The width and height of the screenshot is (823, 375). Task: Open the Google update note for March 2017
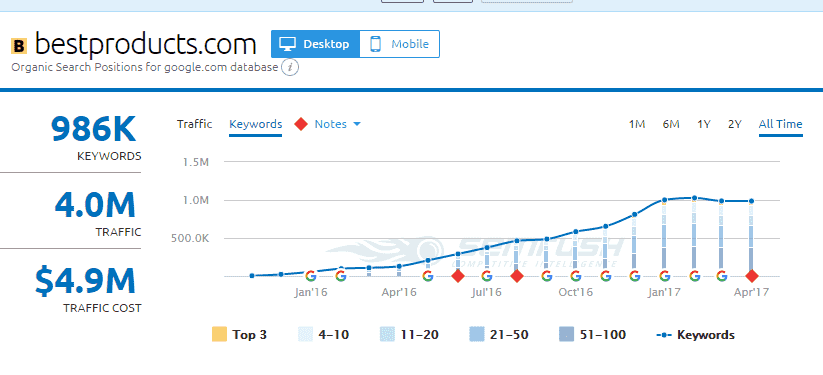tap(722, 276)
